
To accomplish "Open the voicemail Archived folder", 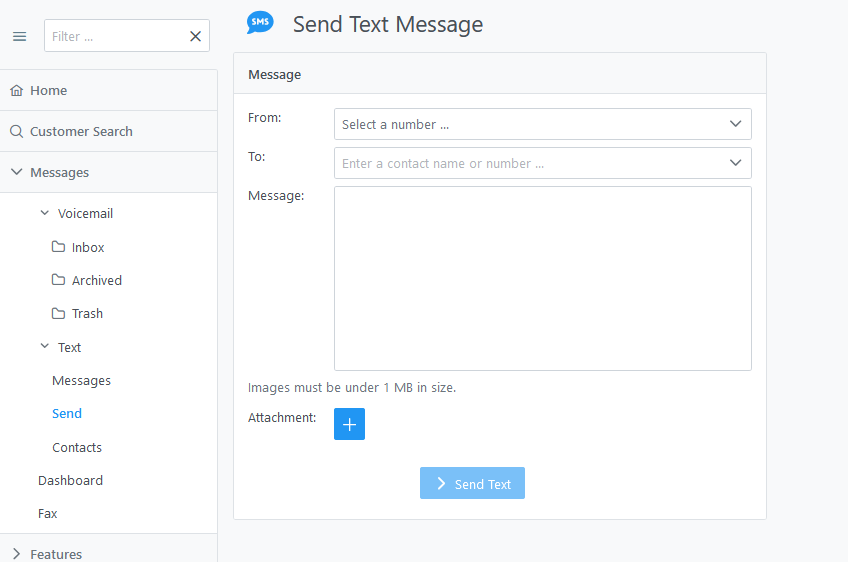I will (x=87, y=280).
